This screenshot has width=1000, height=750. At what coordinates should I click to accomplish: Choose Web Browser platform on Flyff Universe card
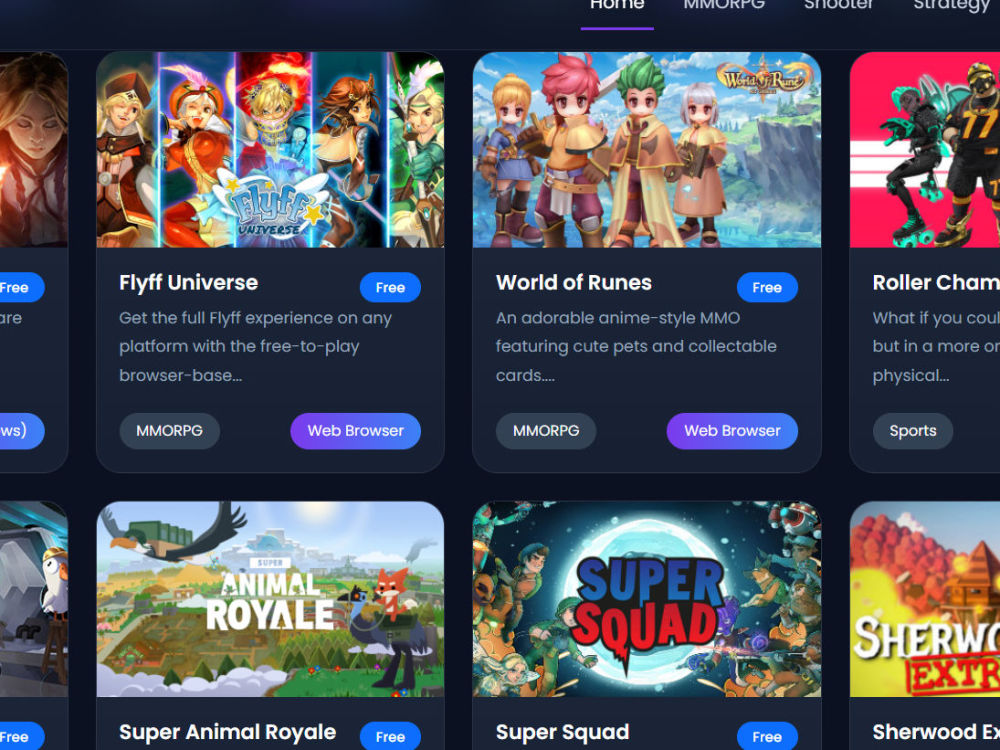[x=356, y=430]
